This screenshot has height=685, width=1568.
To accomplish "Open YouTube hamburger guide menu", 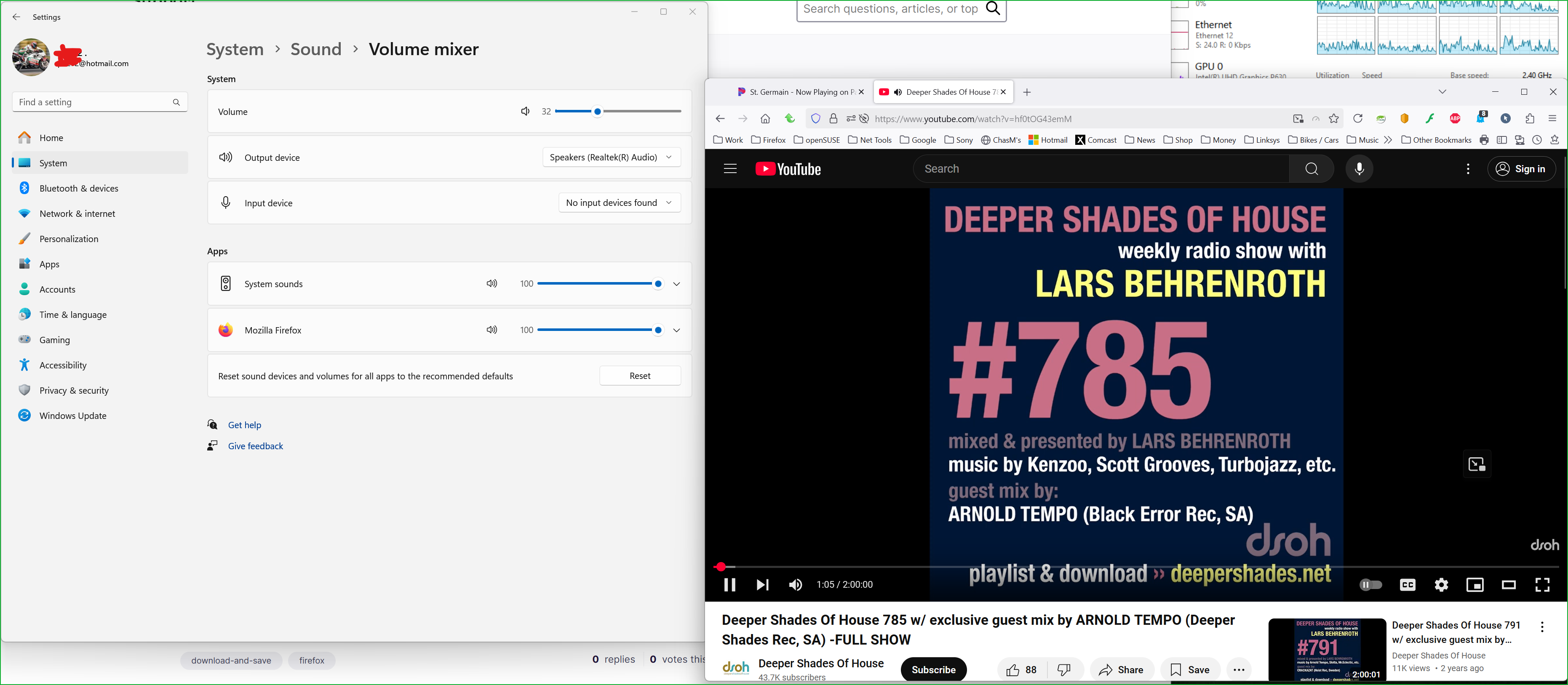I will click(x=730, y=168).
